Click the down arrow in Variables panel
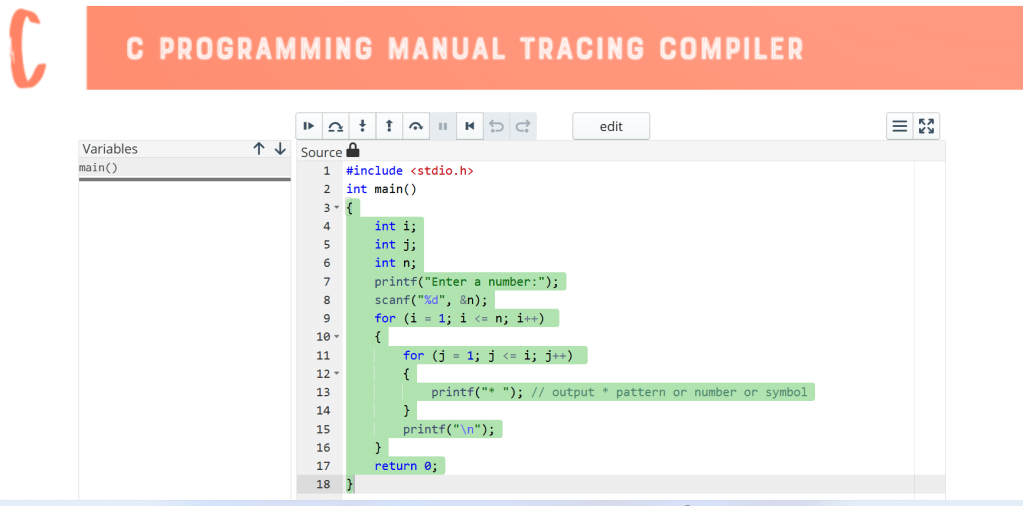Image resolution: width=1023 pixels, height=506 pixels. coord(280,149)
